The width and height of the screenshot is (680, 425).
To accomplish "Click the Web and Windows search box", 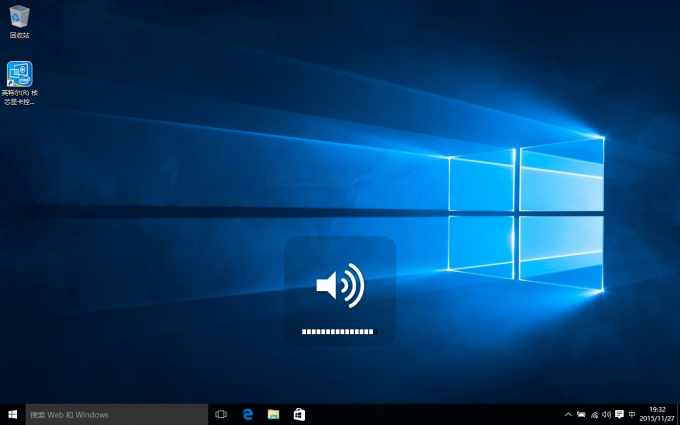I will click(x=117, y=415).
